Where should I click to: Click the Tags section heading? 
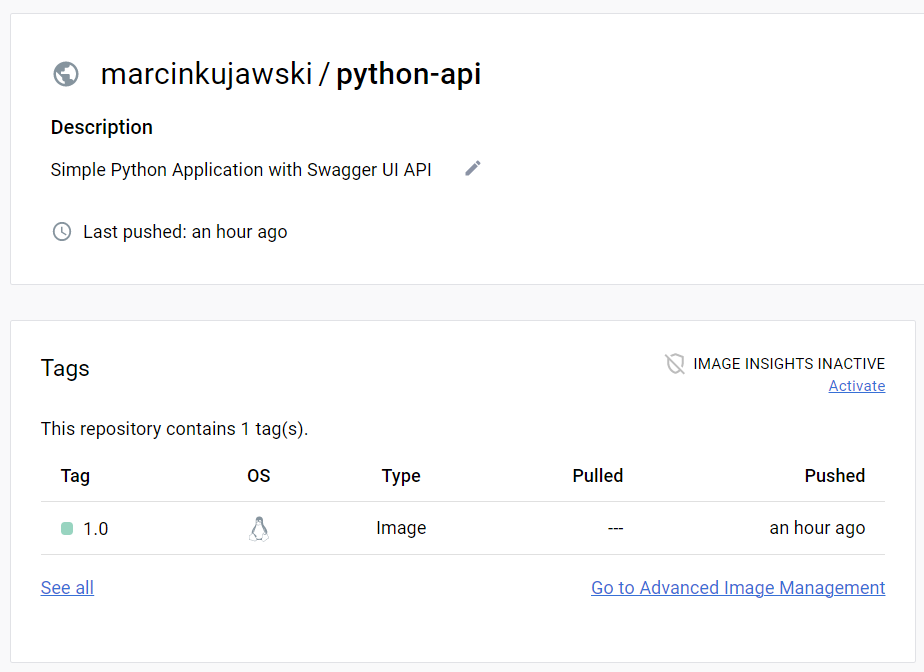(x=65, y=368)
